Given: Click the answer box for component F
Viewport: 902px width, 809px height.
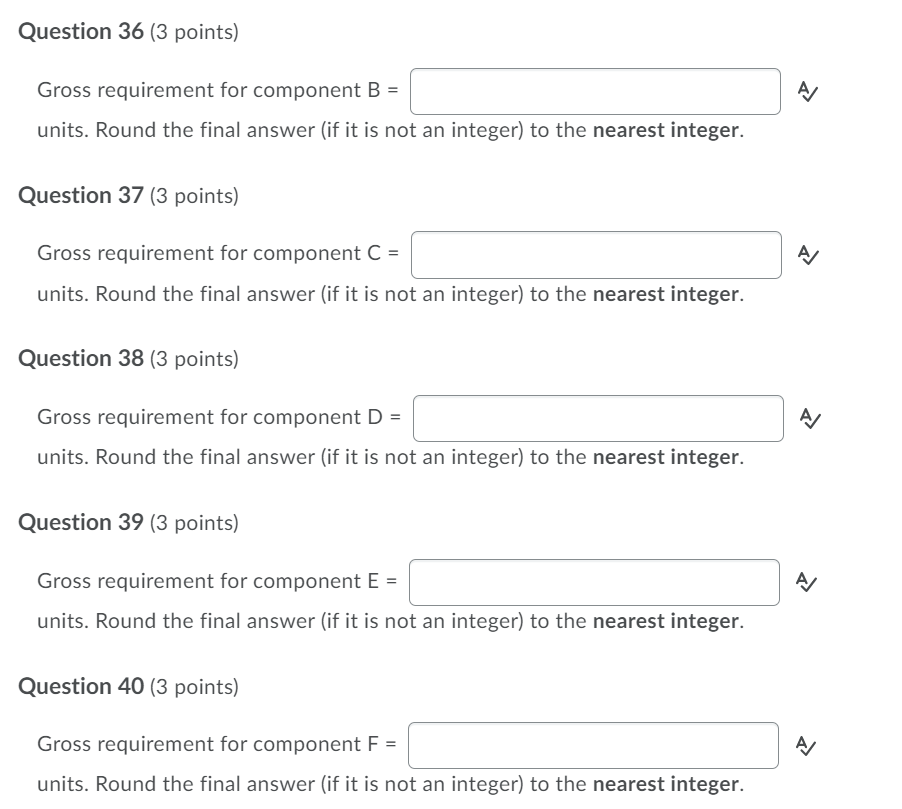Looking at the screenshot, I should click(x=595, y=744).
